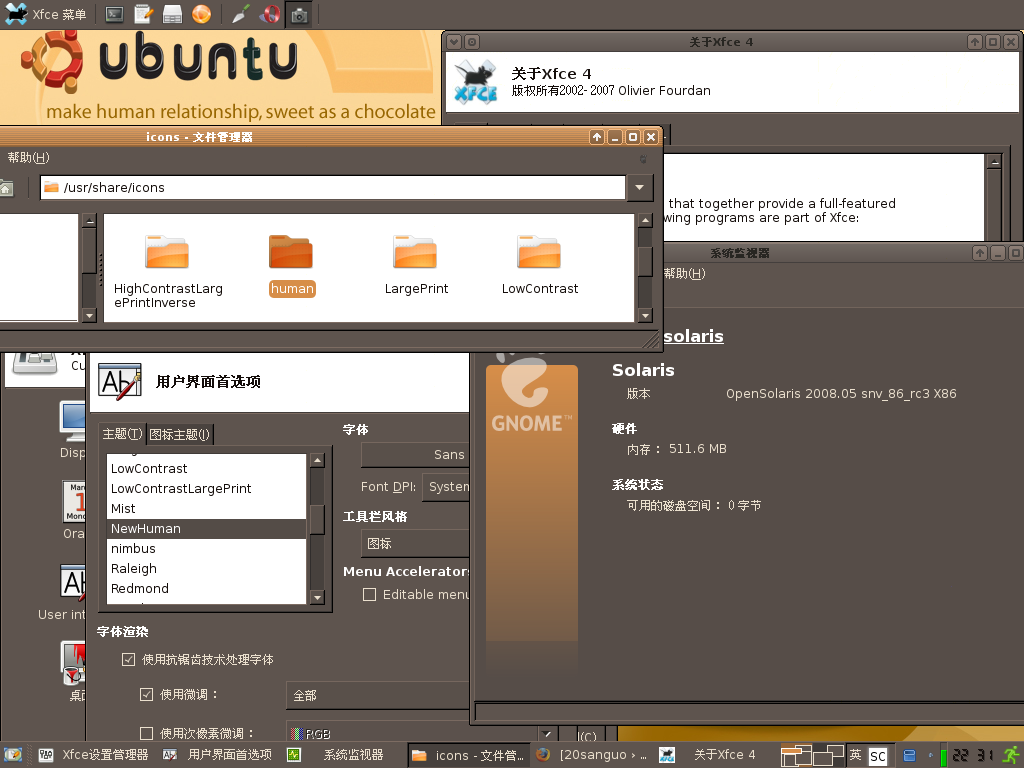The image size is (1024, 768).
Task: Click the 英 input method indicator
Action: pyautogui.click(x=856, y=755)
